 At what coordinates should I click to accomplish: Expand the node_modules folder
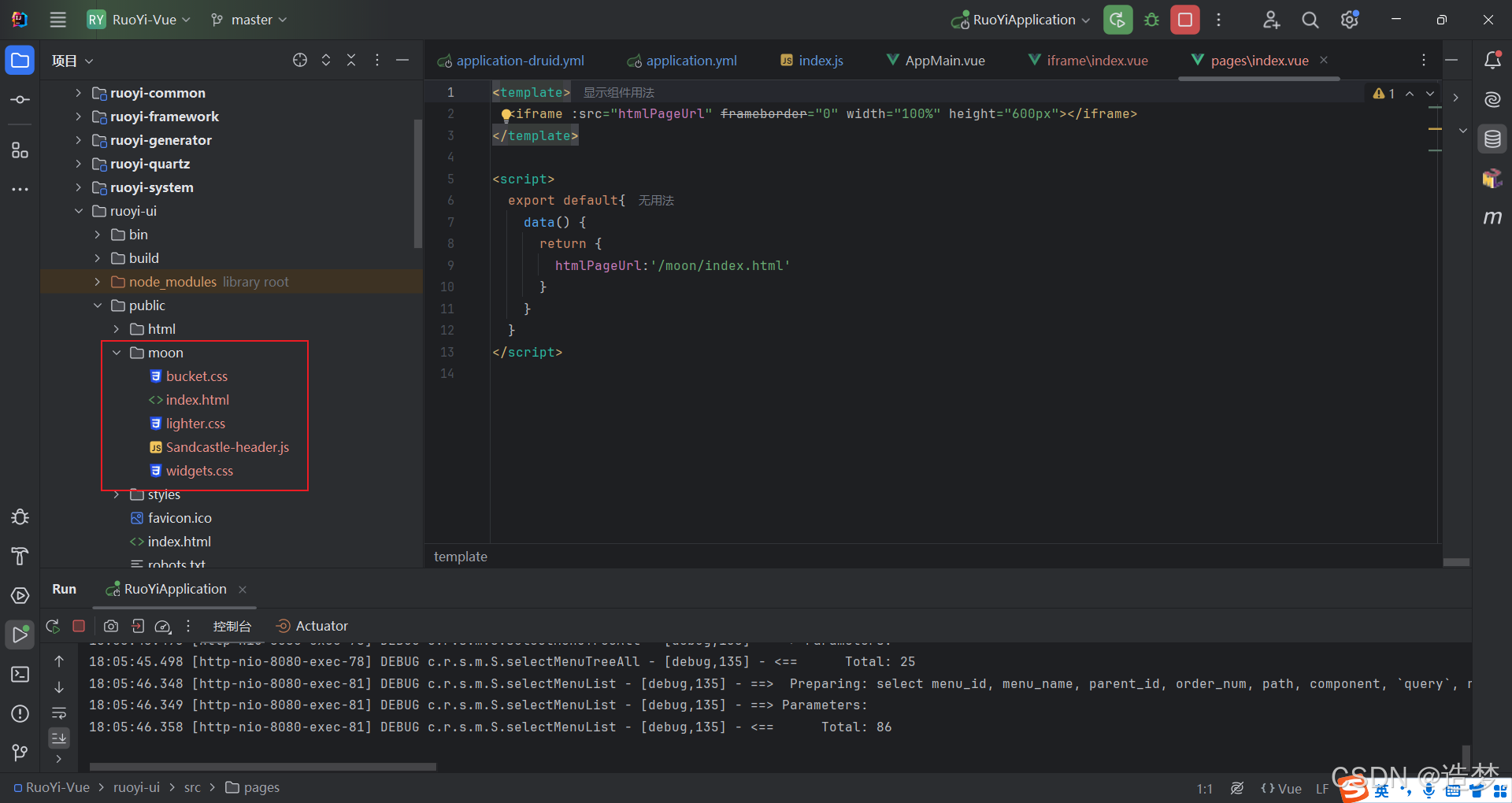coord(97,282)
